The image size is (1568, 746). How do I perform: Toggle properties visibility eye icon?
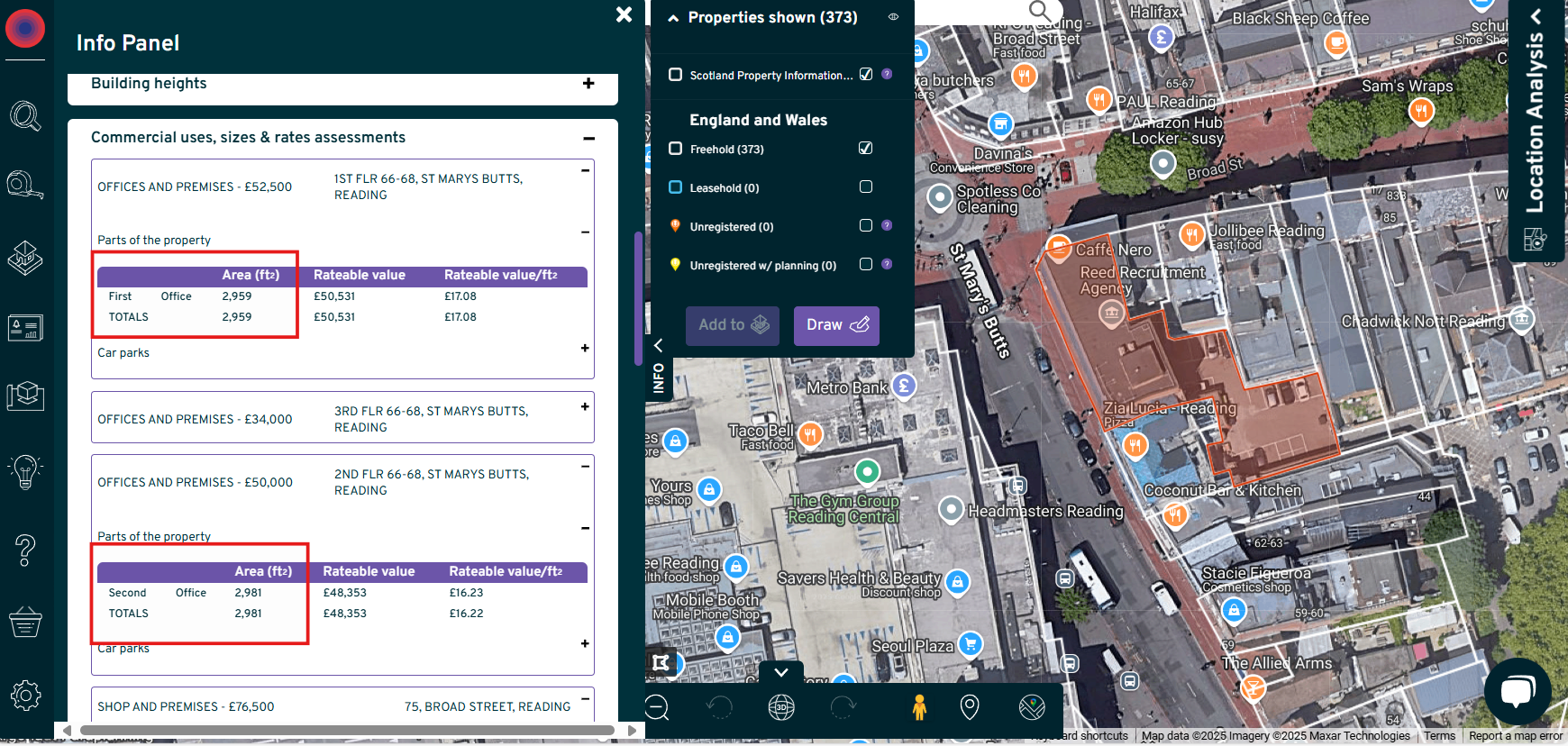pyautogui.click(x=893, y=17)
